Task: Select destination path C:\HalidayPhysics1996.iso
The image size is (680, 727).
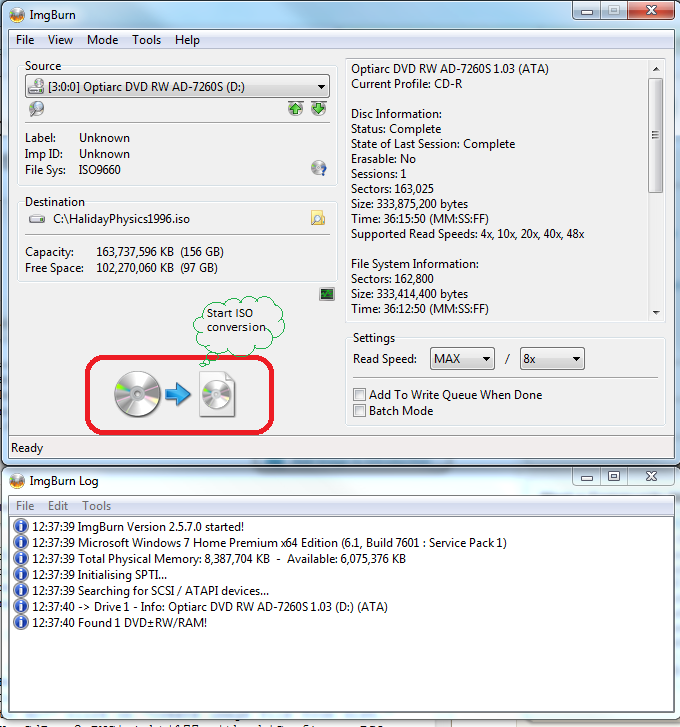Action: (x=121, y=219)
